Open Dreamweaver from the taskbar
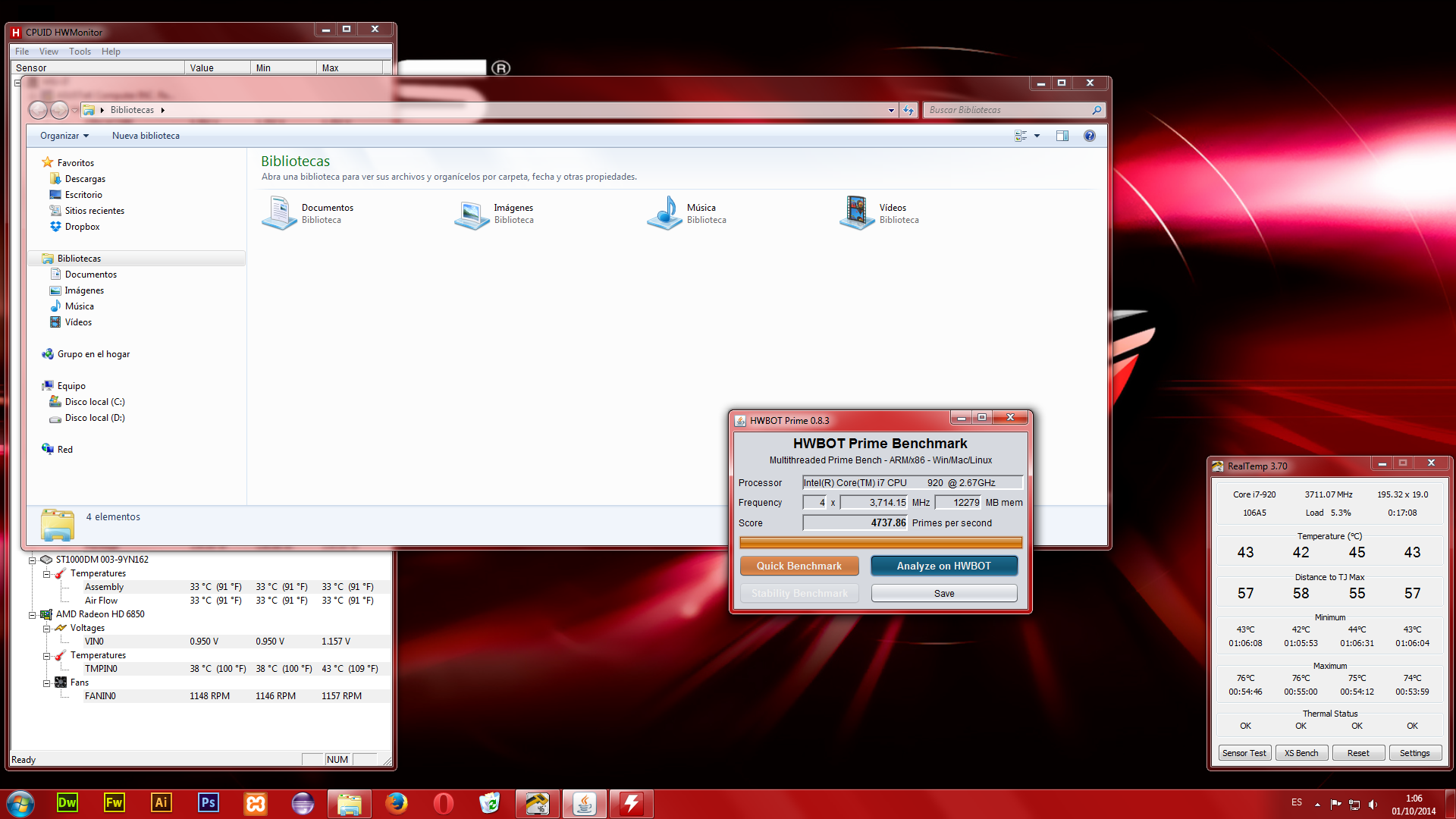 tap(67, 803)
